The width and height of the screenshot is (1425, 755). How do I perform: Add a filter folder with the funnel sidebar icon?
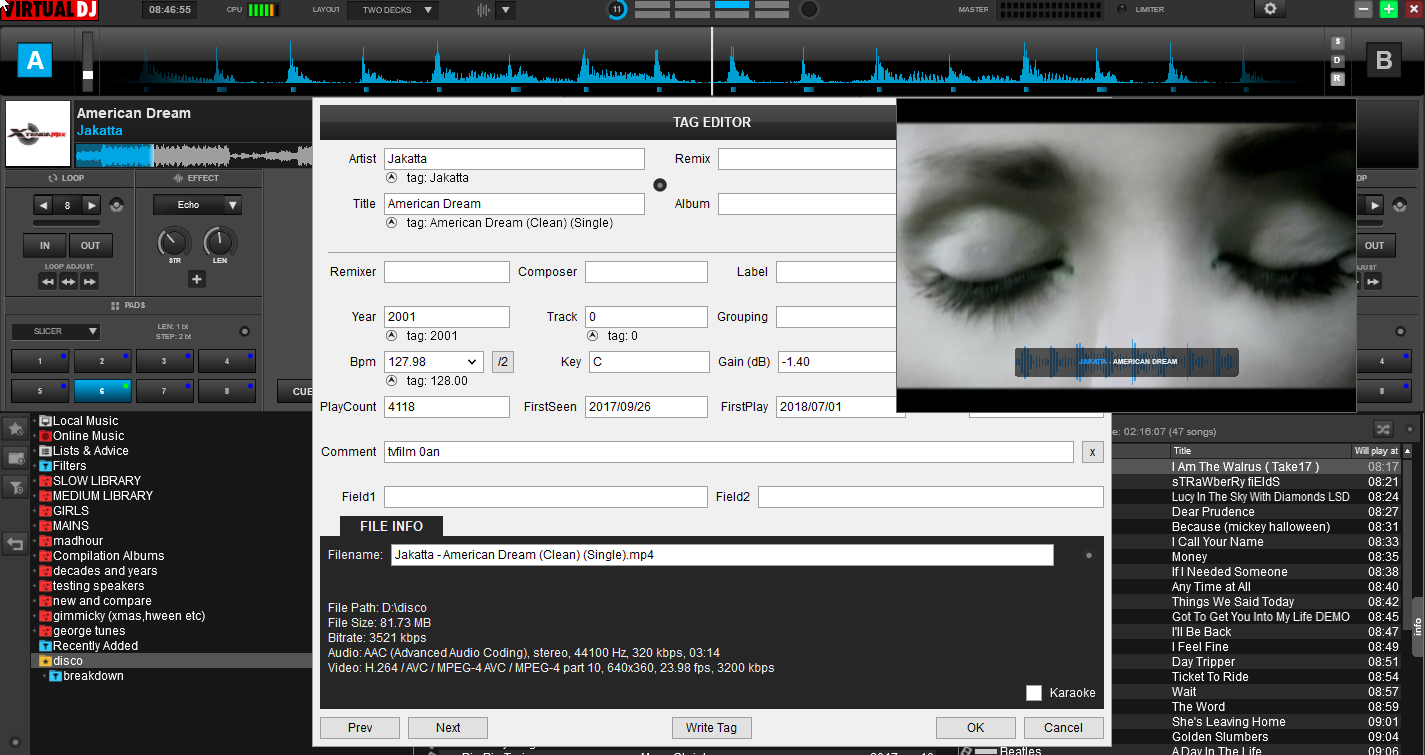(x=15, y=488)
